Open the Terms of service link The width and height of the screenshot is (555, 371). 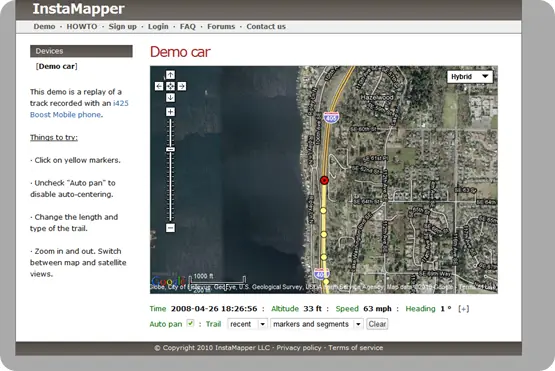point(355,348)
